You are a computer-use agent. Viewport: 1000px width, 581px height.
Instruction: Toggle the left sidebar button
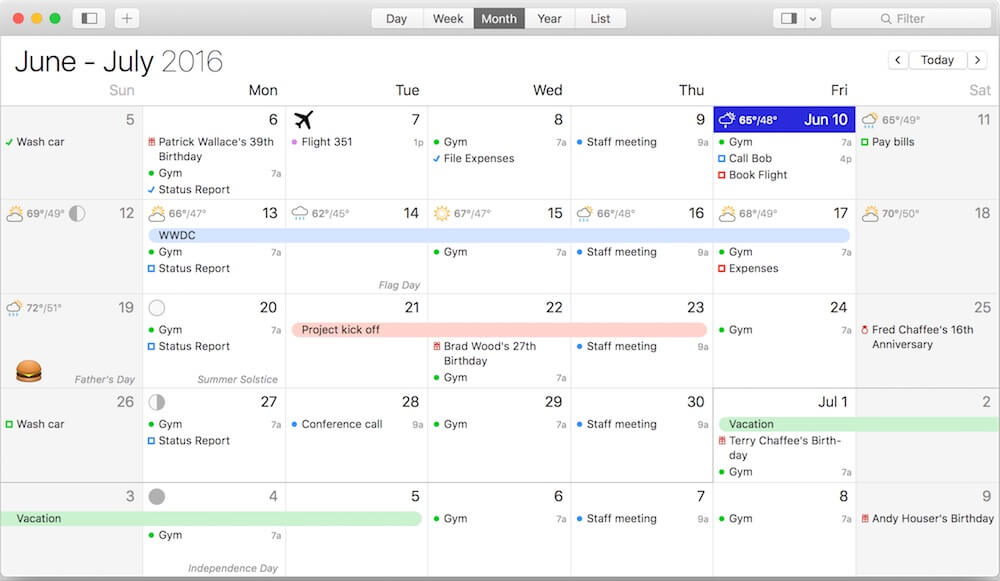(x=89, y=18)
